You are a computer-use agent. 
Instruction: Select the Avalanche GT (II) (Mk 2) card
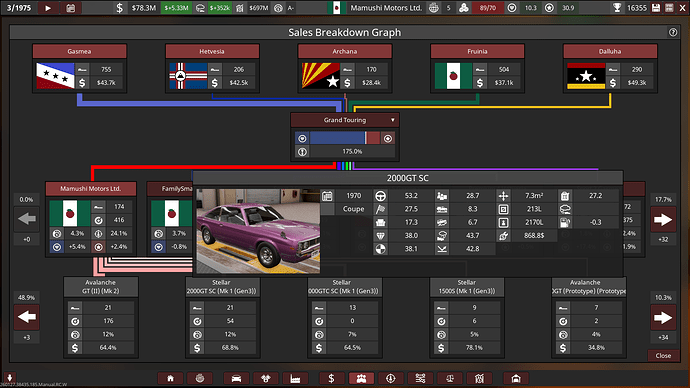101,317
